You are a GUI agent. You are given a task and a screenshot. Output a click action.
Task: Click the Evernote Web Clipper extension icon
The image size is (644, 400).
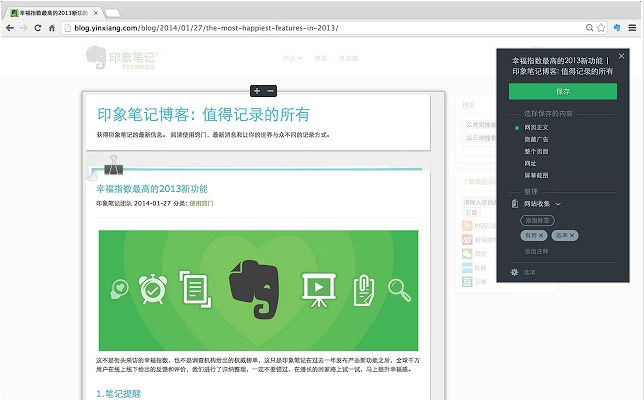(x=616, y=28)
